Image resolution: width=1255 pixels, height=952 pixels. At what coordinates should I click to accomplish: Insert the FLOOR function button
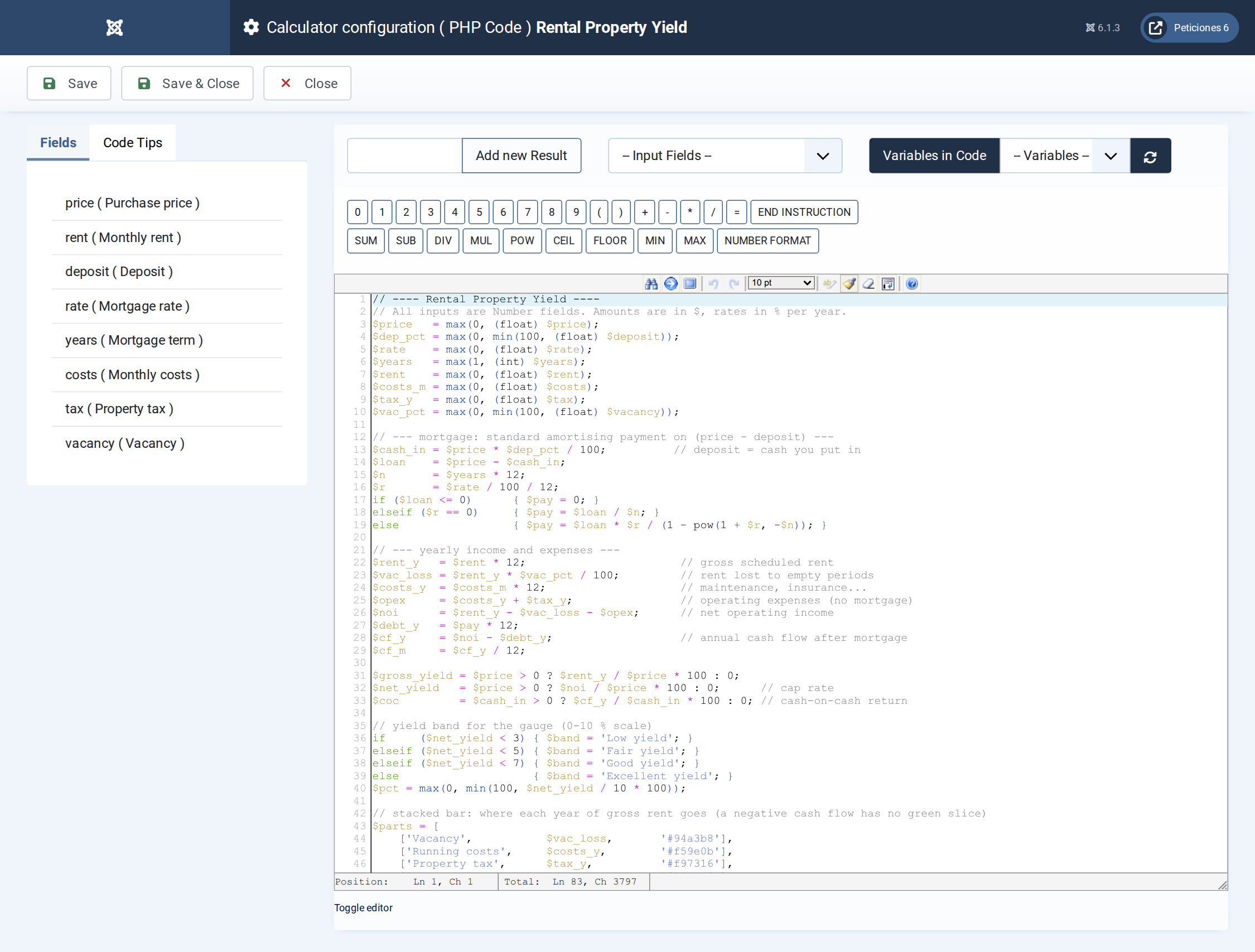(610, 240)
